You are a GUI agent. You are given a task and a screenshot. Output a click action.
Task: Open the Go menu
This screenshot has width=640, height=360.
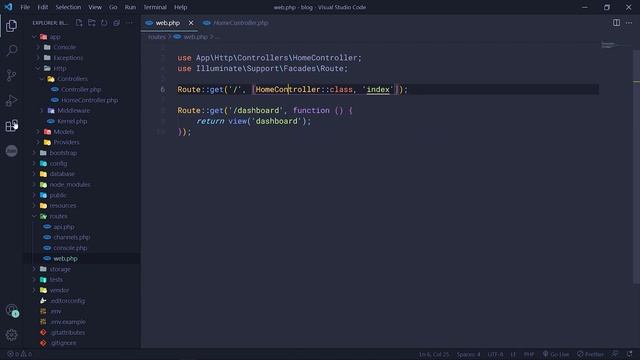[113, 7]
